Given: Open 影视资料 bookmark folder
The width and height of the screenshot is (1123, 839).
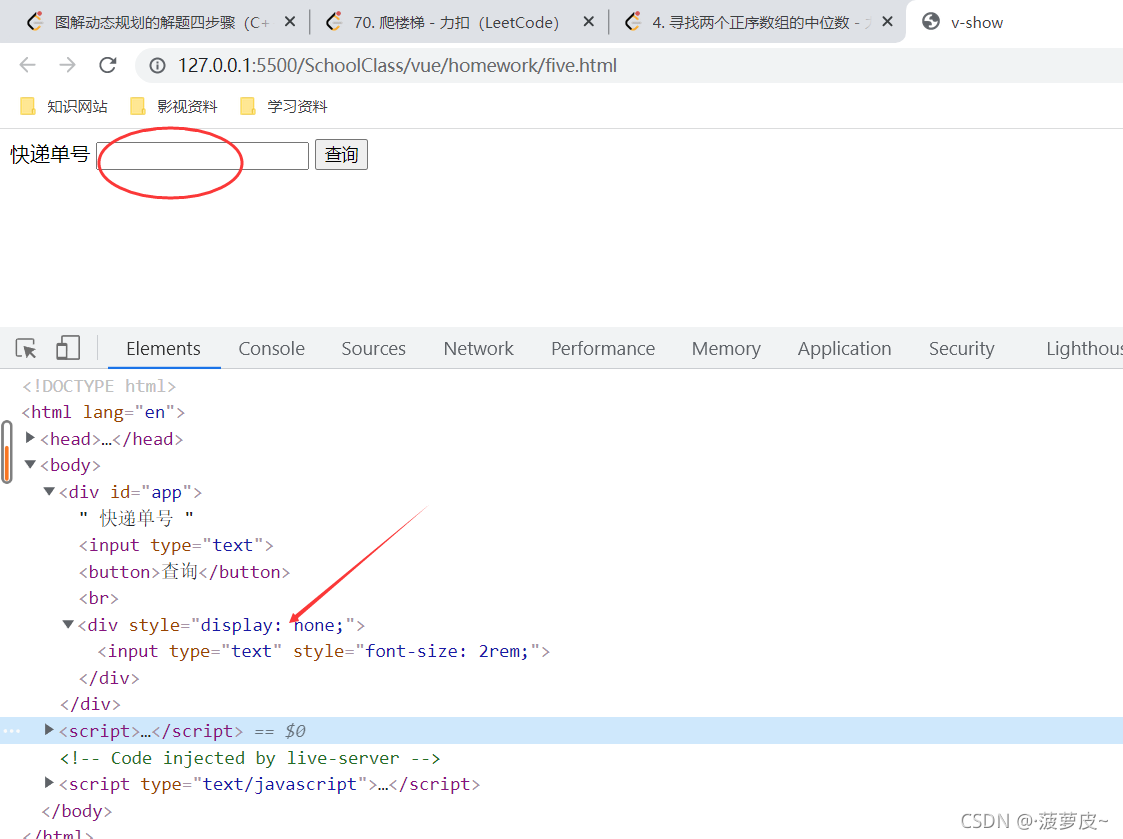Looking at the screenshot, I should point(173,107).
